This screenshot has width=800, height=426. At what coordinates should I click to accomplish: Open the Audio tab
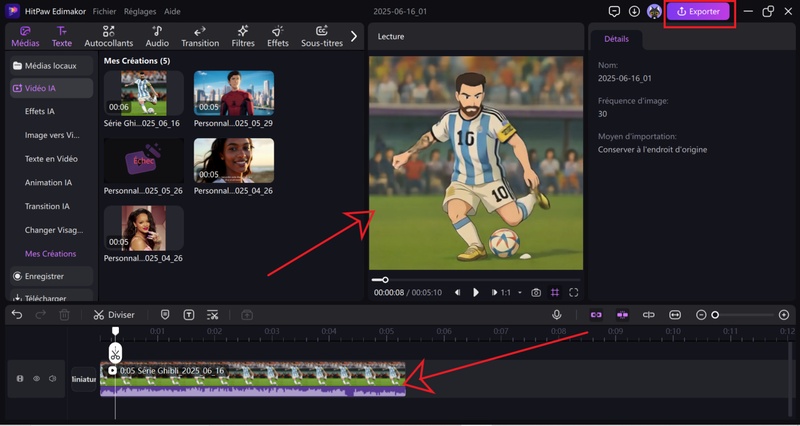click(157, 37)
